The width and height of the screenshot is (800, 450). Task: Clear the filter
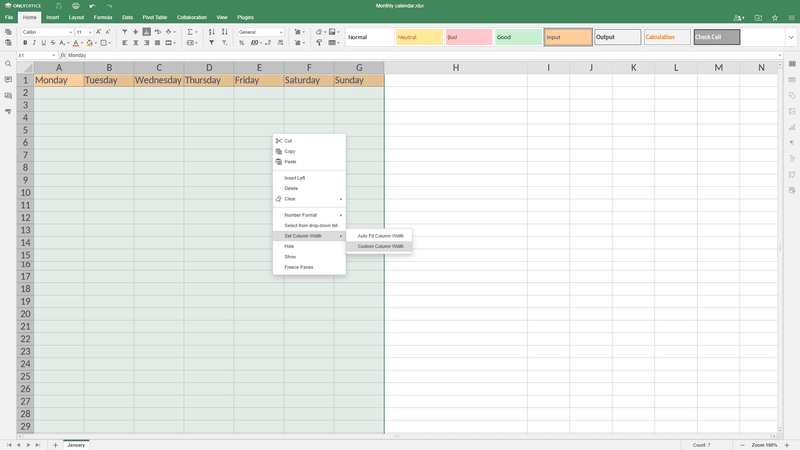tap(224, 43)
